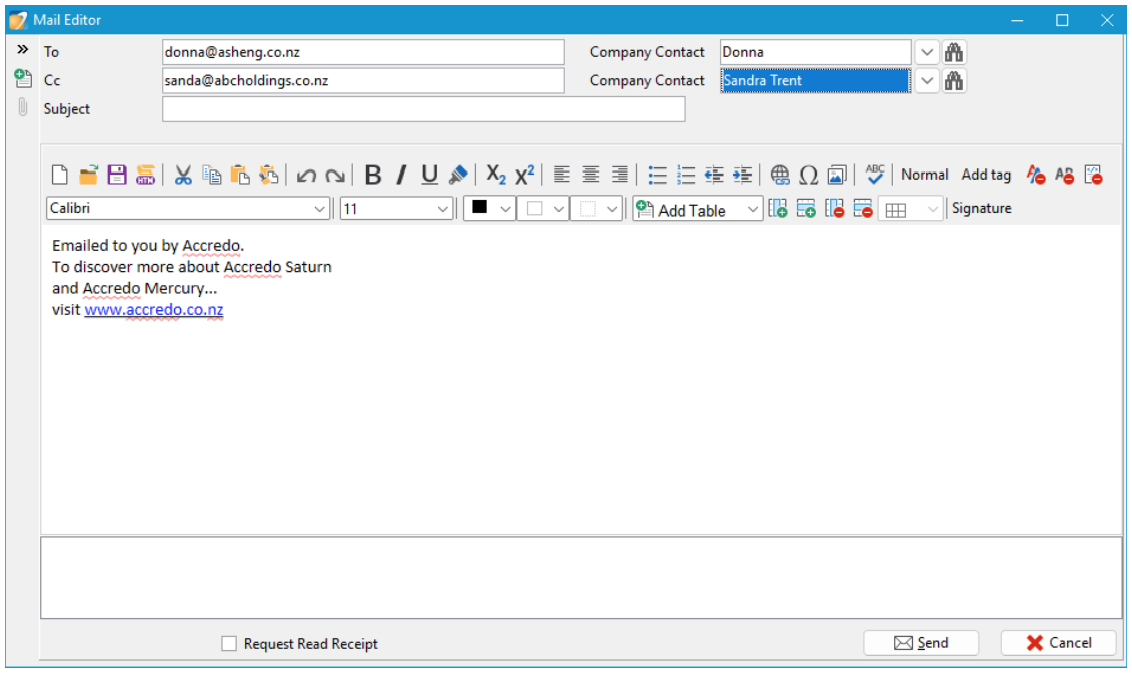Send the email

(x=921, y=643)
